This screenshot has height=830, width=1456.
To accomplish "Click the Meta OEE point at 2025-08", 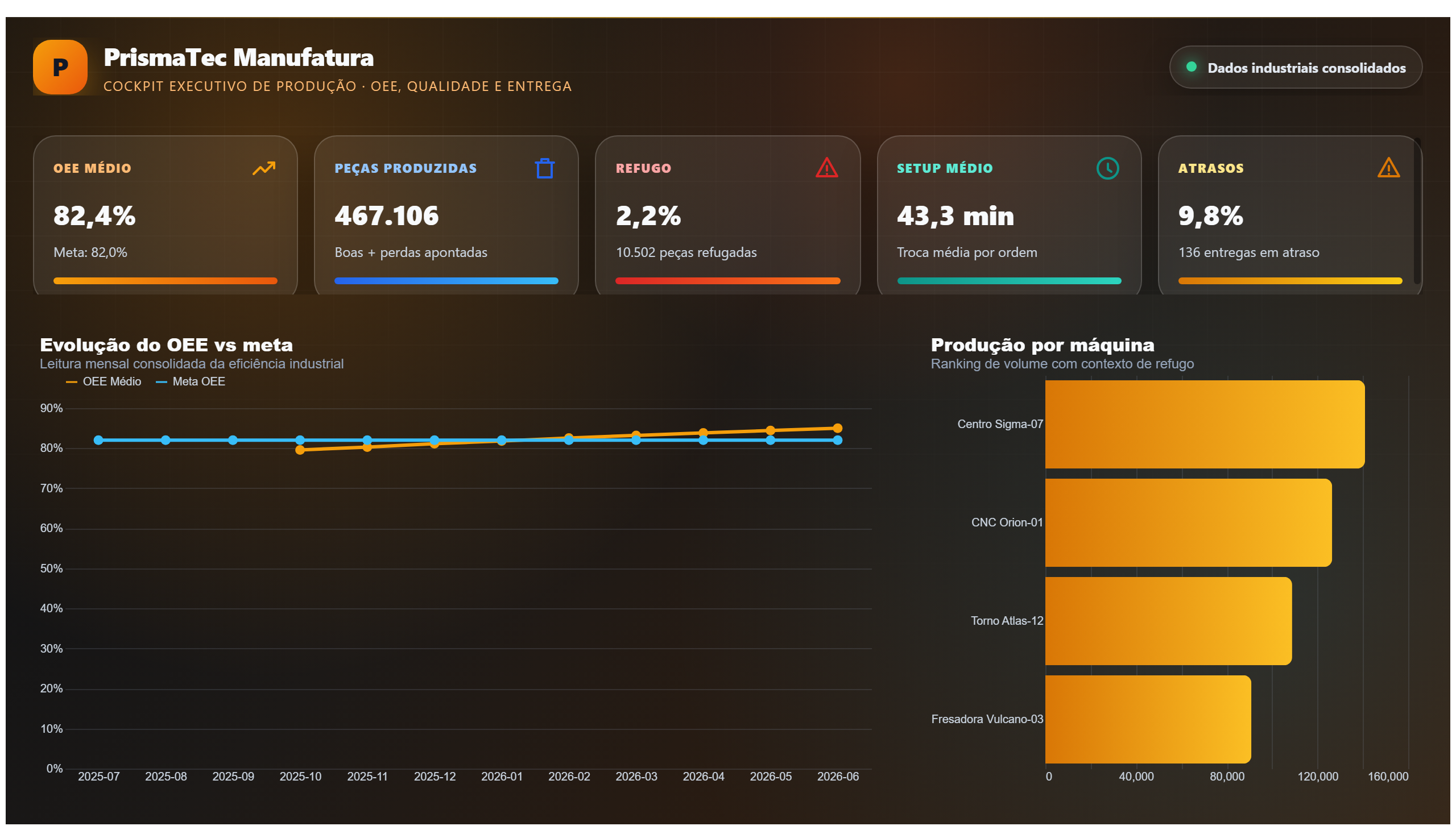I will pyautogui.click(x=166, y=440).
